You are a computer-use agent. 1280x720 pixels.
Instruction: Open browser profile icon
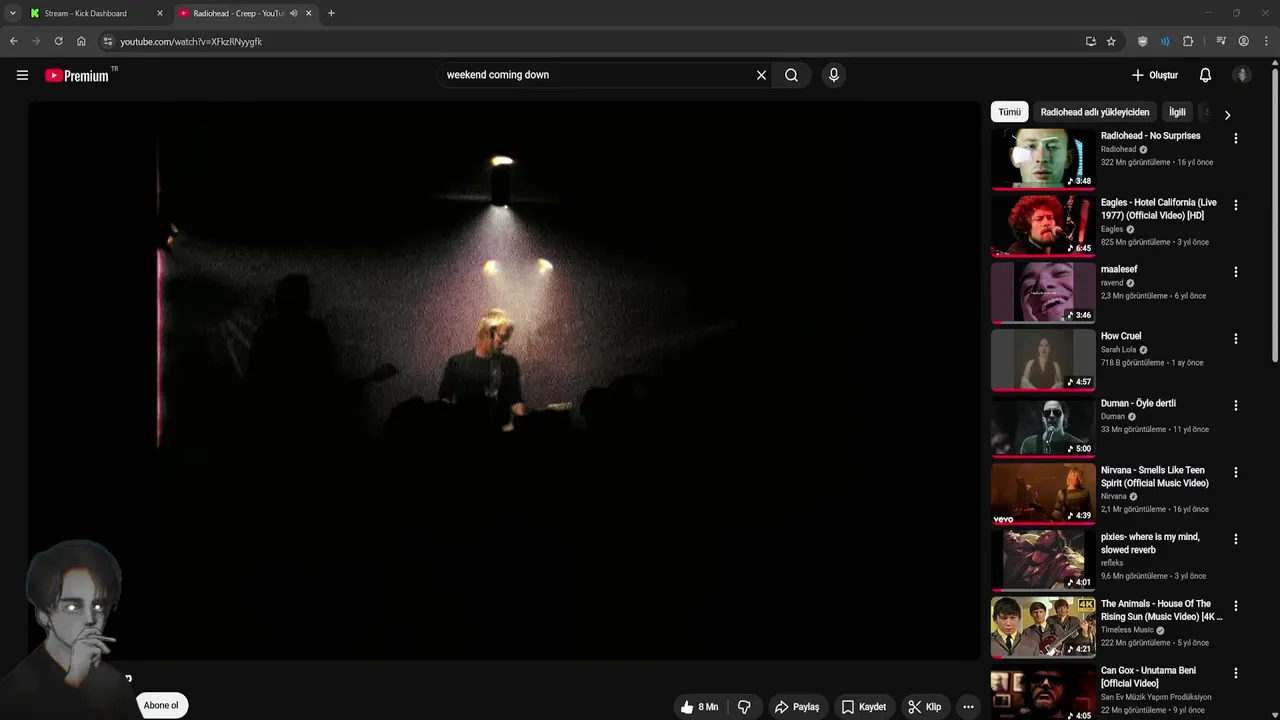[1244, 41]
